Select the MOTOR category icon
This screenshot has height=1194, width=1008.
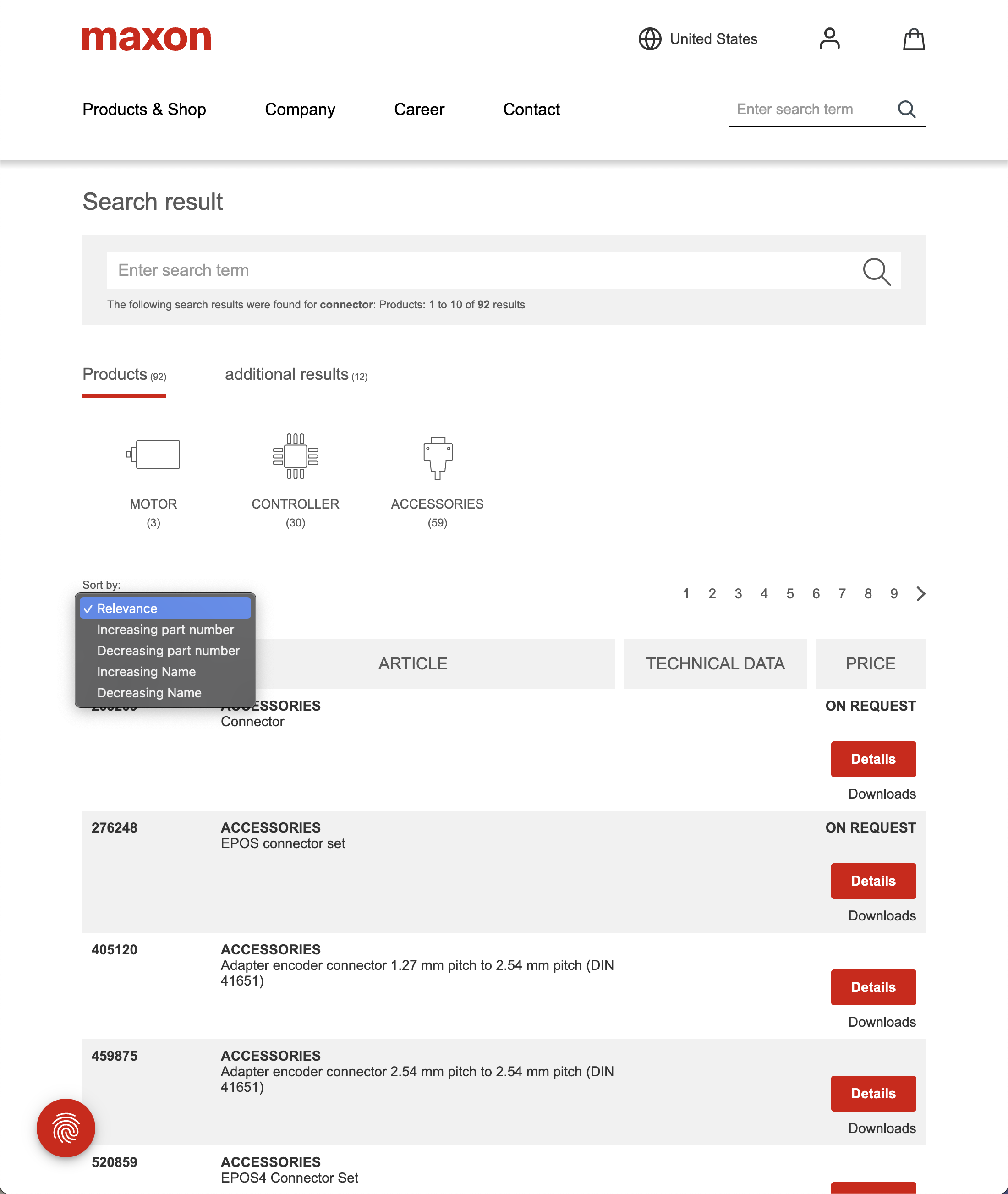[153, 454]
